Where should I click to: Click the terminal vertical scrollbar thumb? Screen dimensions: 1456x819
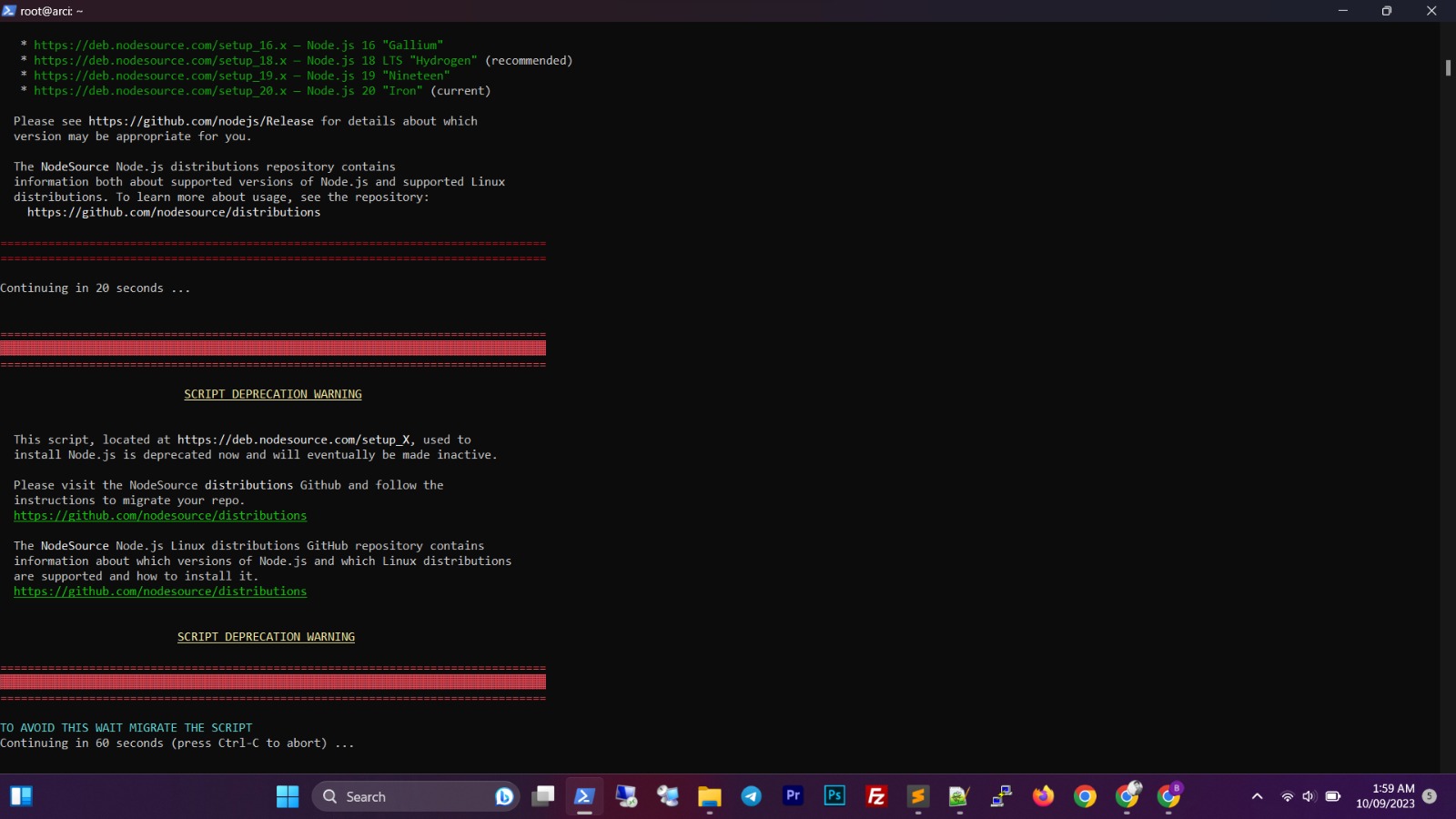click(x=1447, y=68)
